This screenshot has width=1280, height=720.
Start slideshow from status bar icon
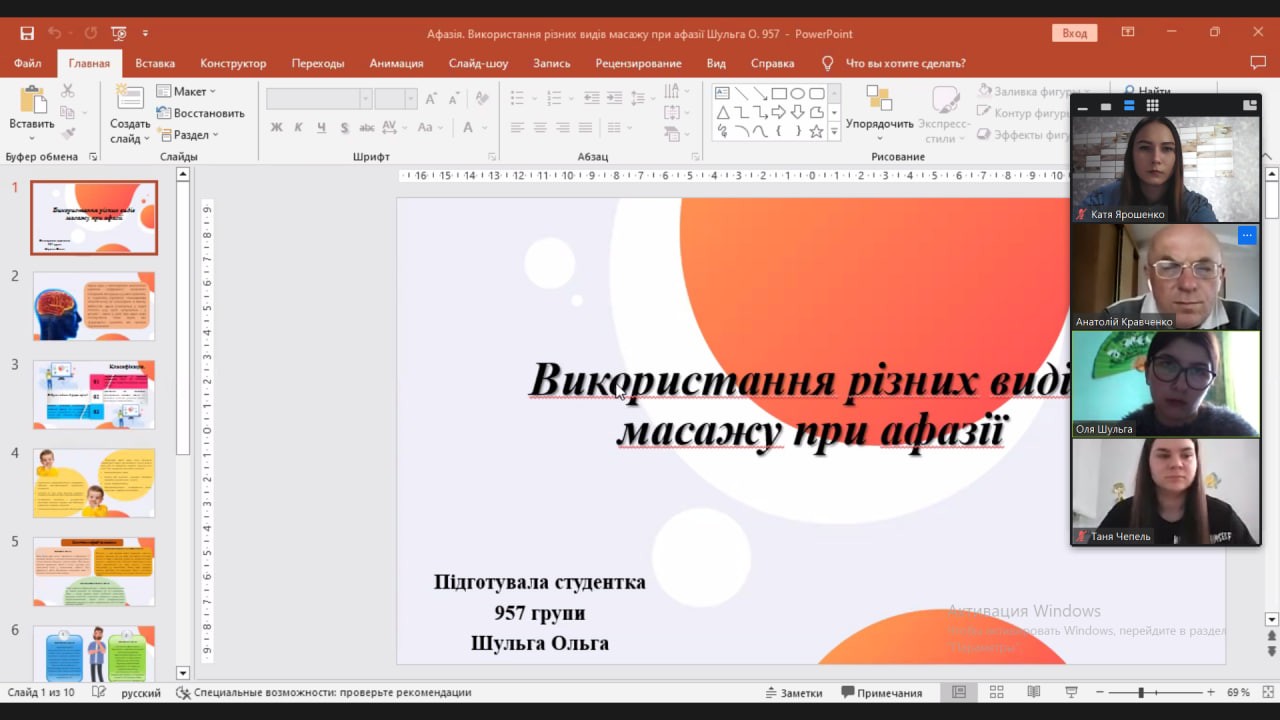[x=1071, y=692]
